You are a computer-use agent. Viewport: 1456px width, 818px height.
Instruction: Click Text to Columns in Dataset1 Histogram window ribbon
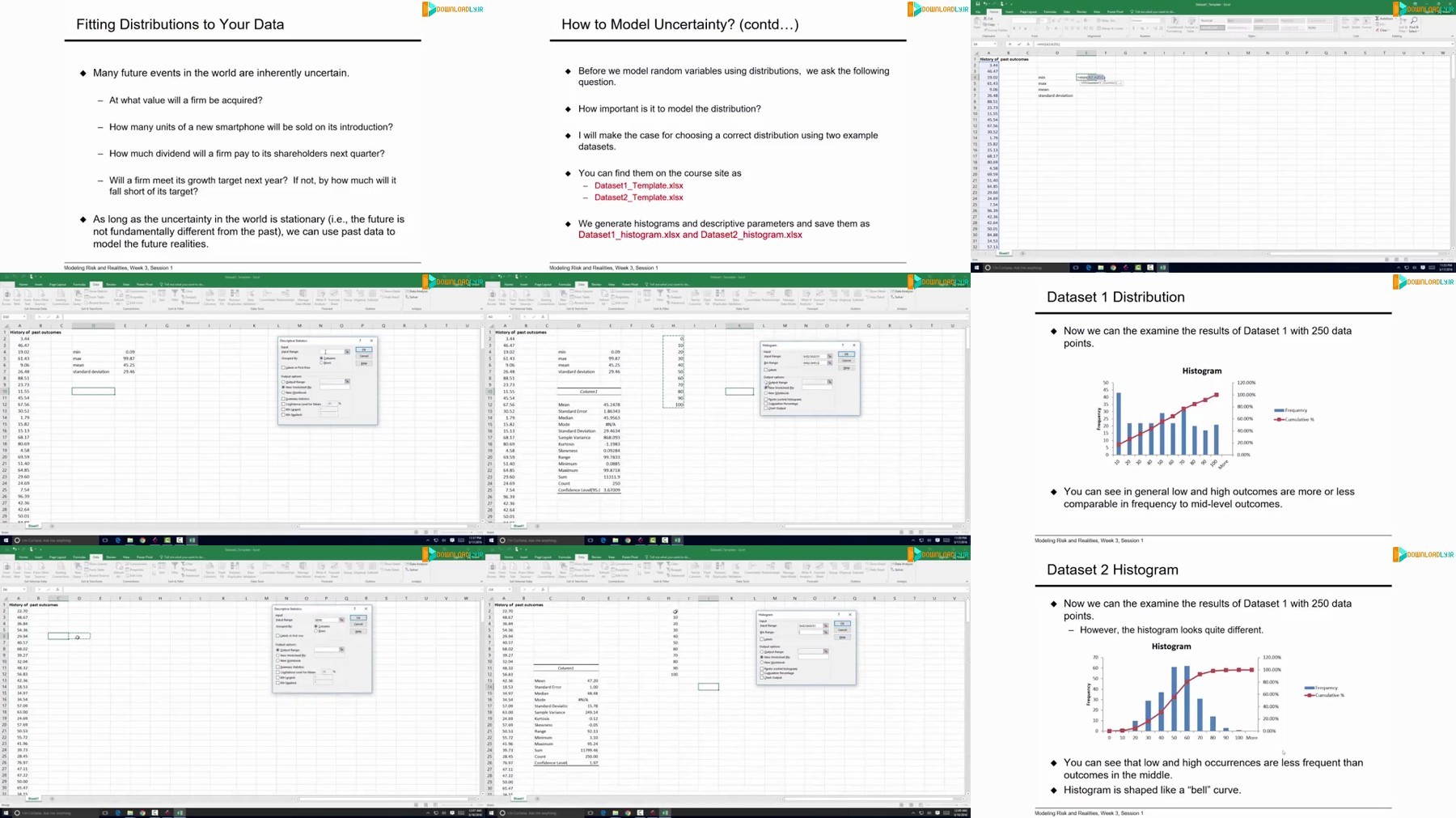(695, 297)
